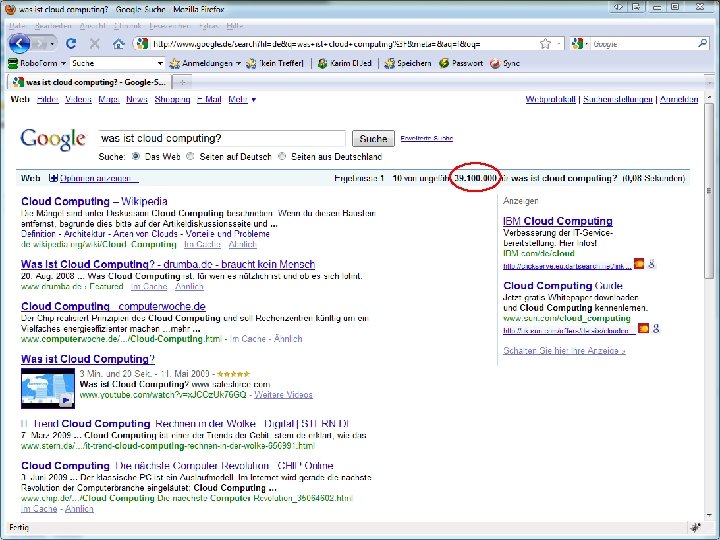Play the Was ist Cloud Computing video thumbnail
Viewport: 720px width, 540px height.
(x=48, y=388)
